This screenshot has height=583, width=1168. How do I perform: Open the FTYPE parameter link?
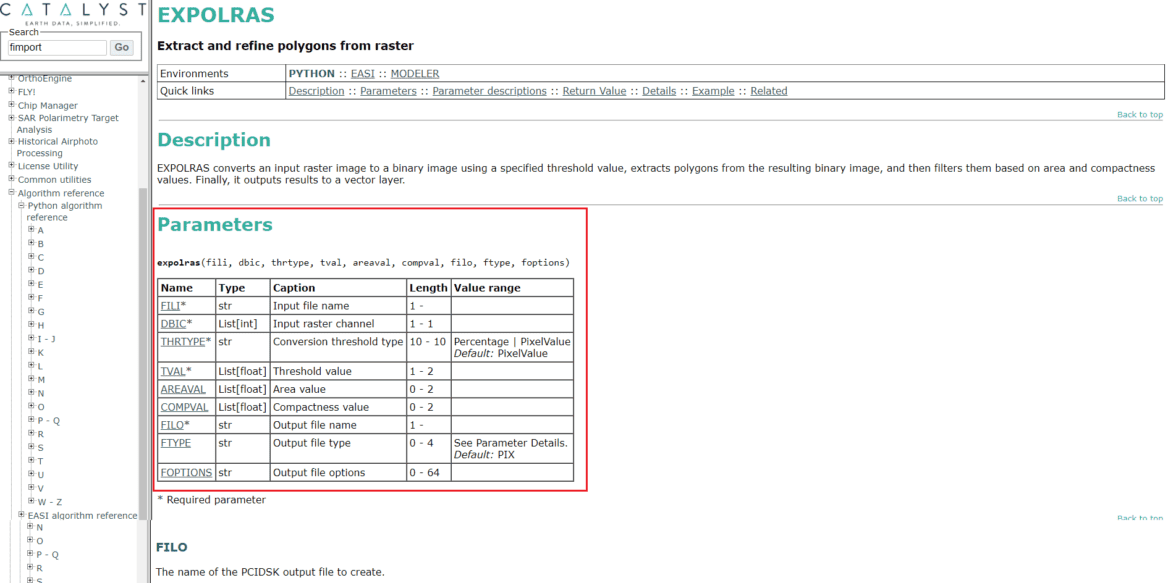[176, 443]
